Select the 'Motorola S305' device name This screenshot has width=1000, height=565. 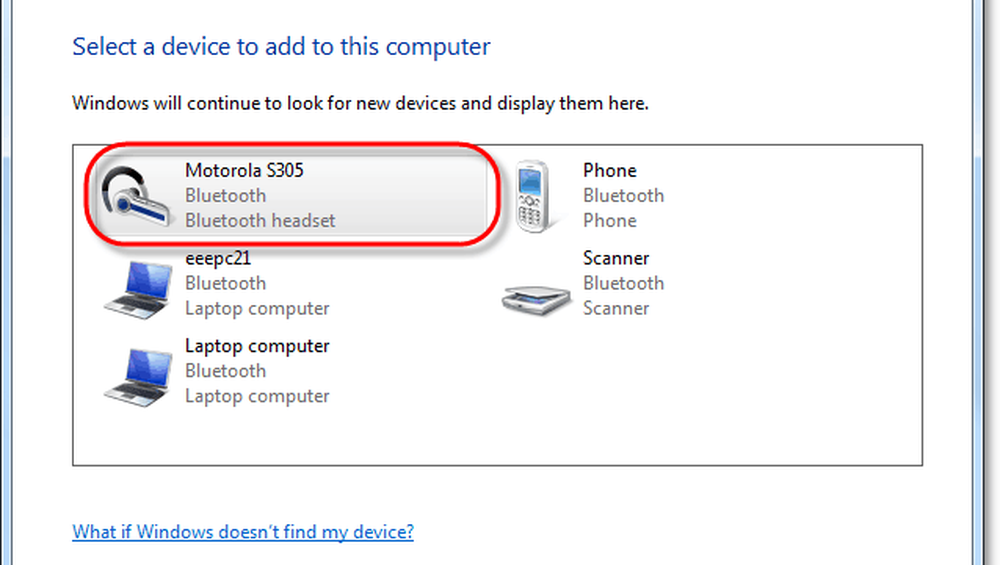[x=244, y=171]
